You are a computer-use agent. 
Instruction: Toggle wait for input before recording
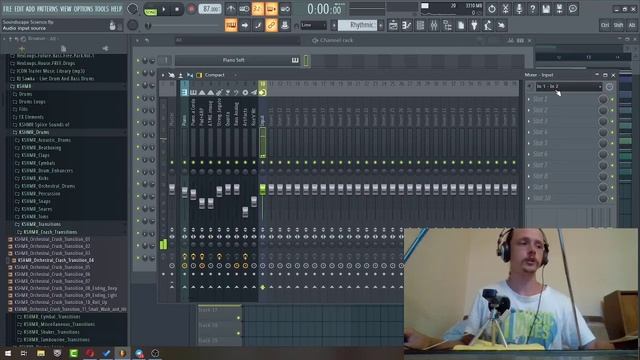[x=244, y=9]
